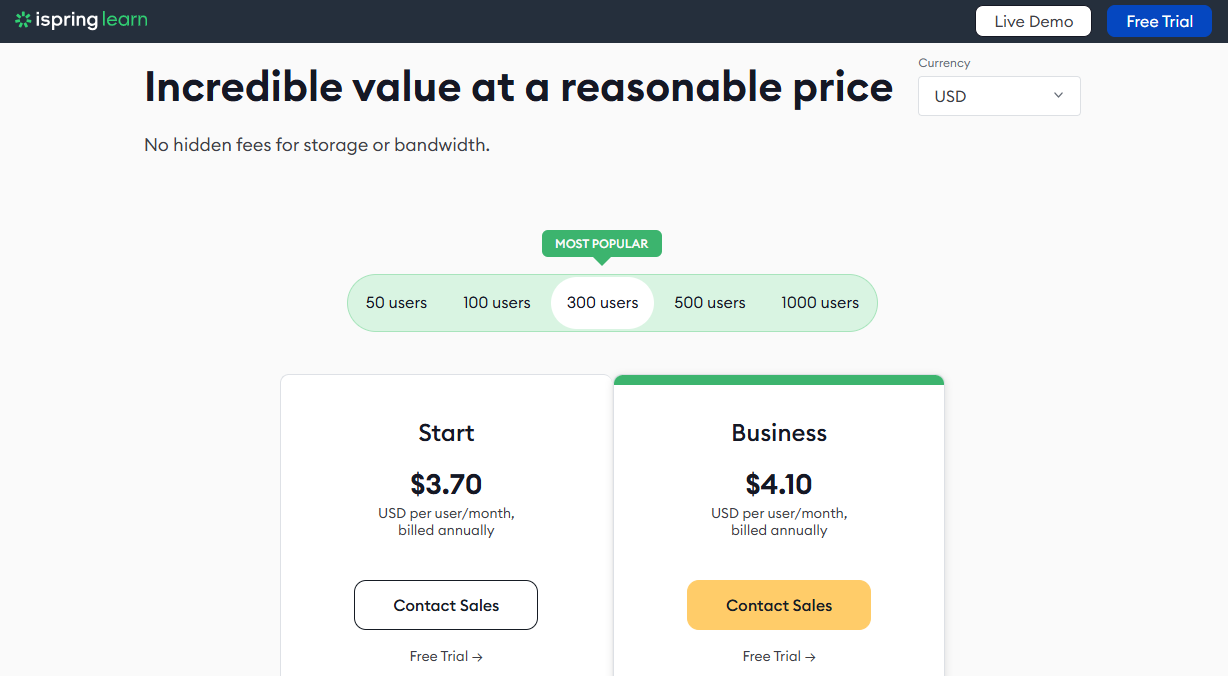The width and height of the screenshot is (1228, 676).
Task: Contact Sales for the Start plan
Action: (x=446, y=605)
